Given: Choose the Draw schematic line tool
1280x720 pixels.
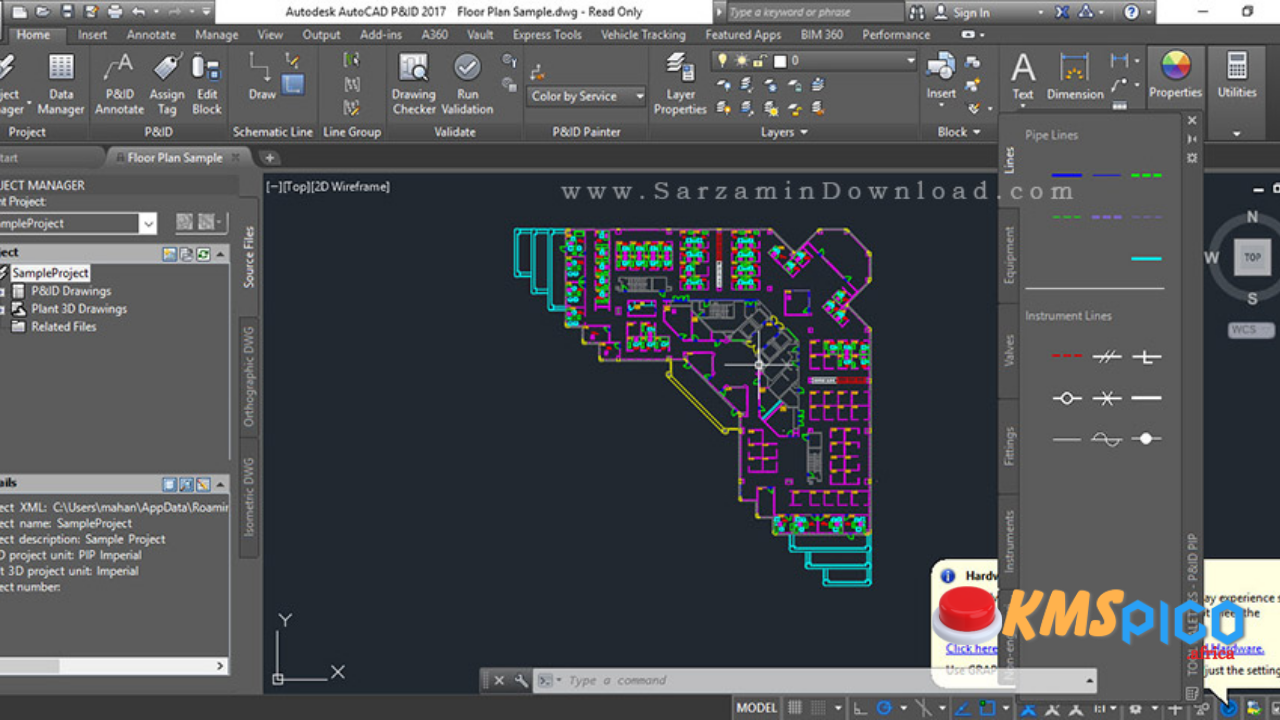Looking at the screenshot, I should click(x=262, y=76).
